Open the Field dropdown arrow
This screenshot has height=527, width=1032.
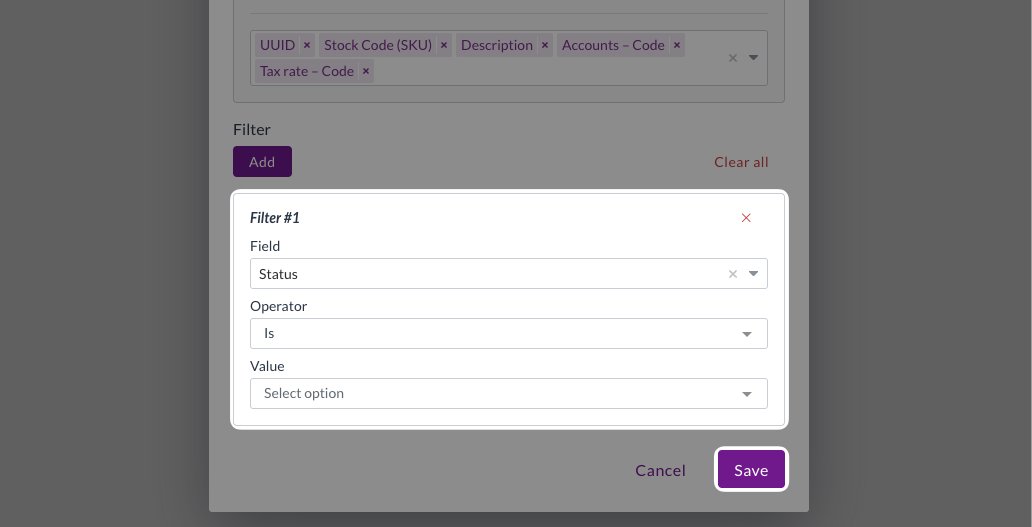754,274
